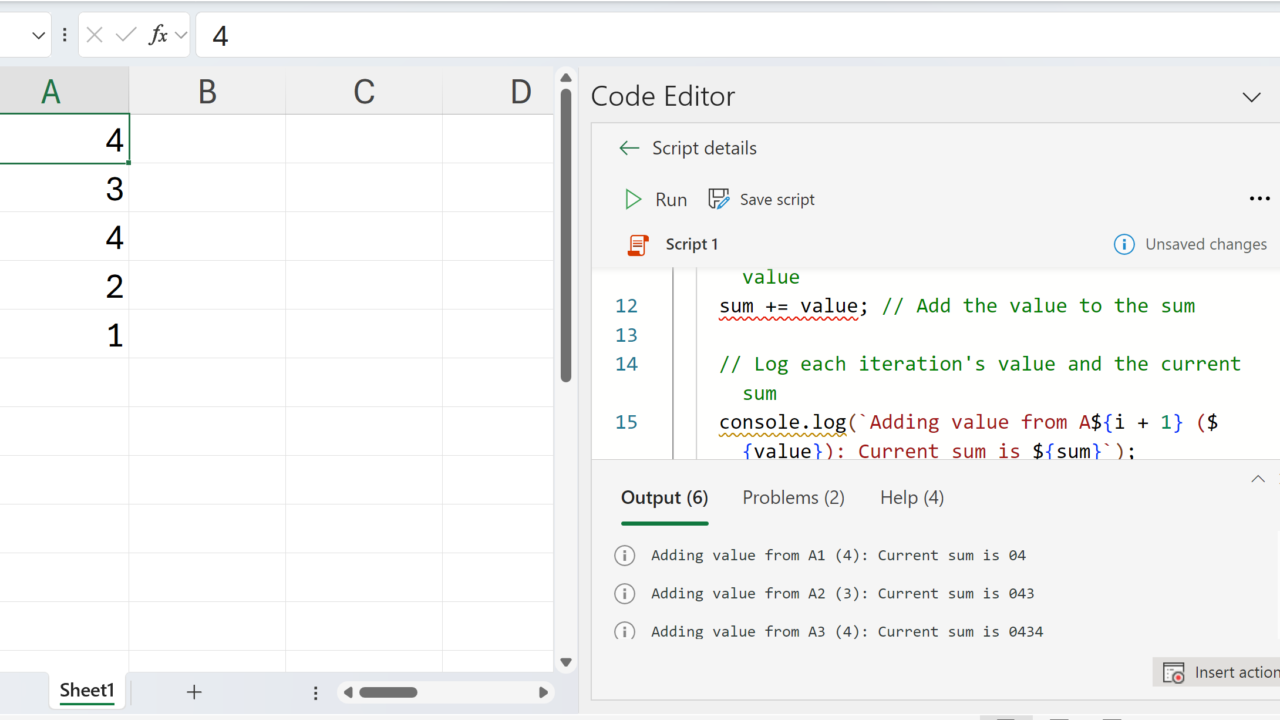Select the Output (6) tab
Viewport: 1280px width, 720px height.
[664, 498]
